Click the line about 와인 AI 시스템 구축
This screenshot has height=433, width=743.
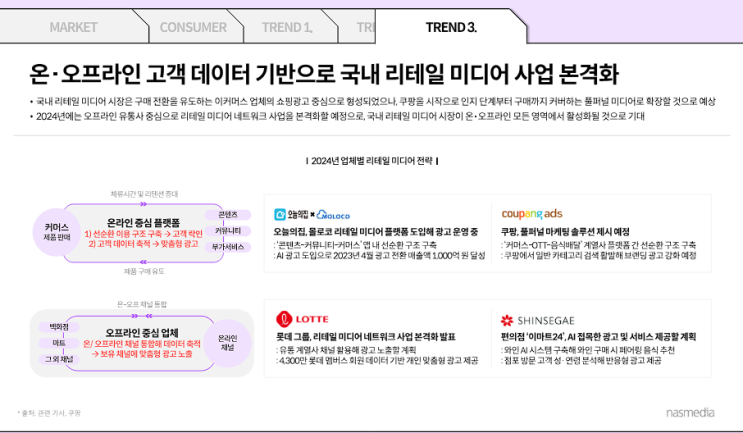[588, 350]
